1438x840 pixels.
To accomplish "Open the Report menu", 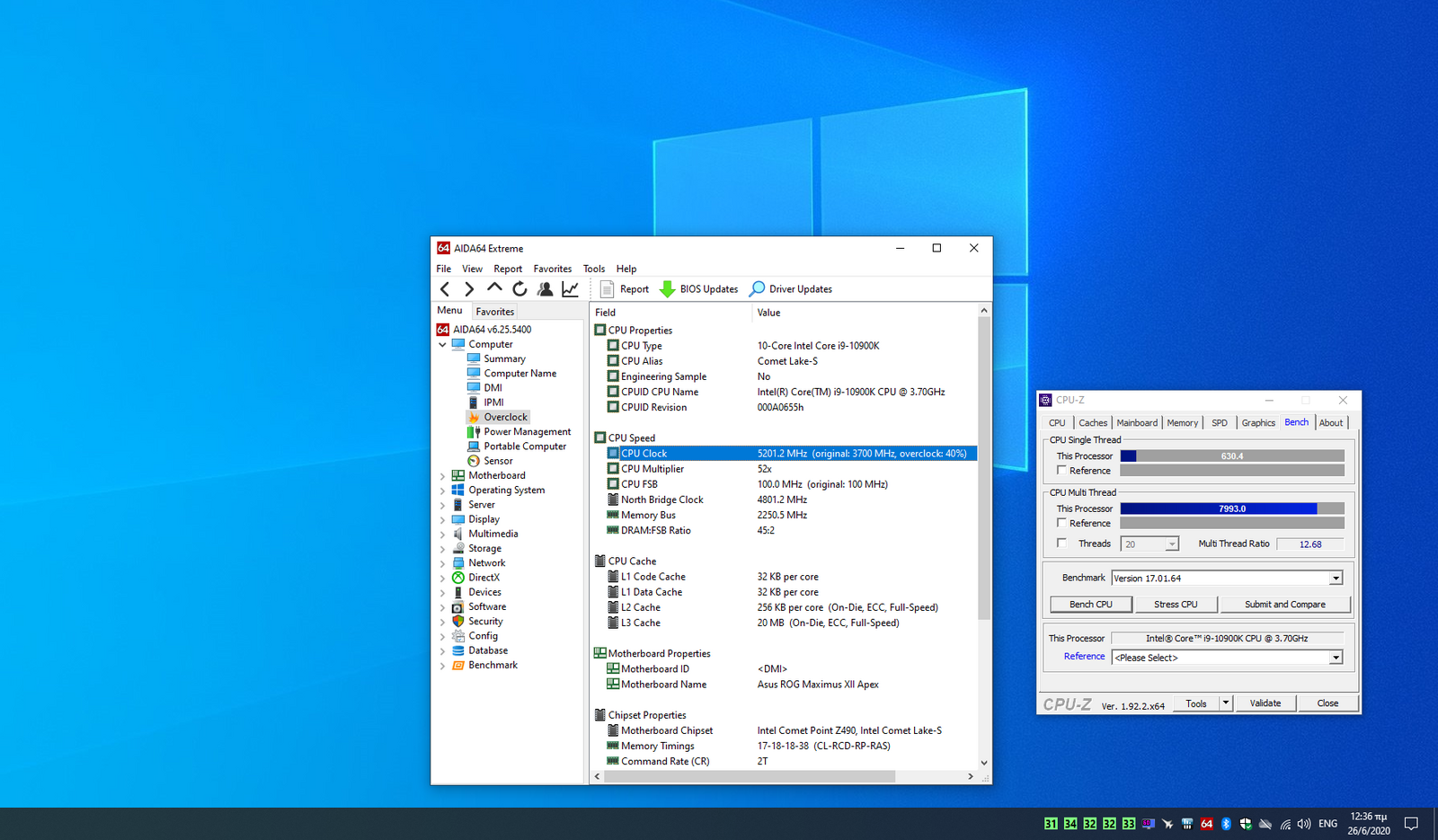I will point(508,269).
